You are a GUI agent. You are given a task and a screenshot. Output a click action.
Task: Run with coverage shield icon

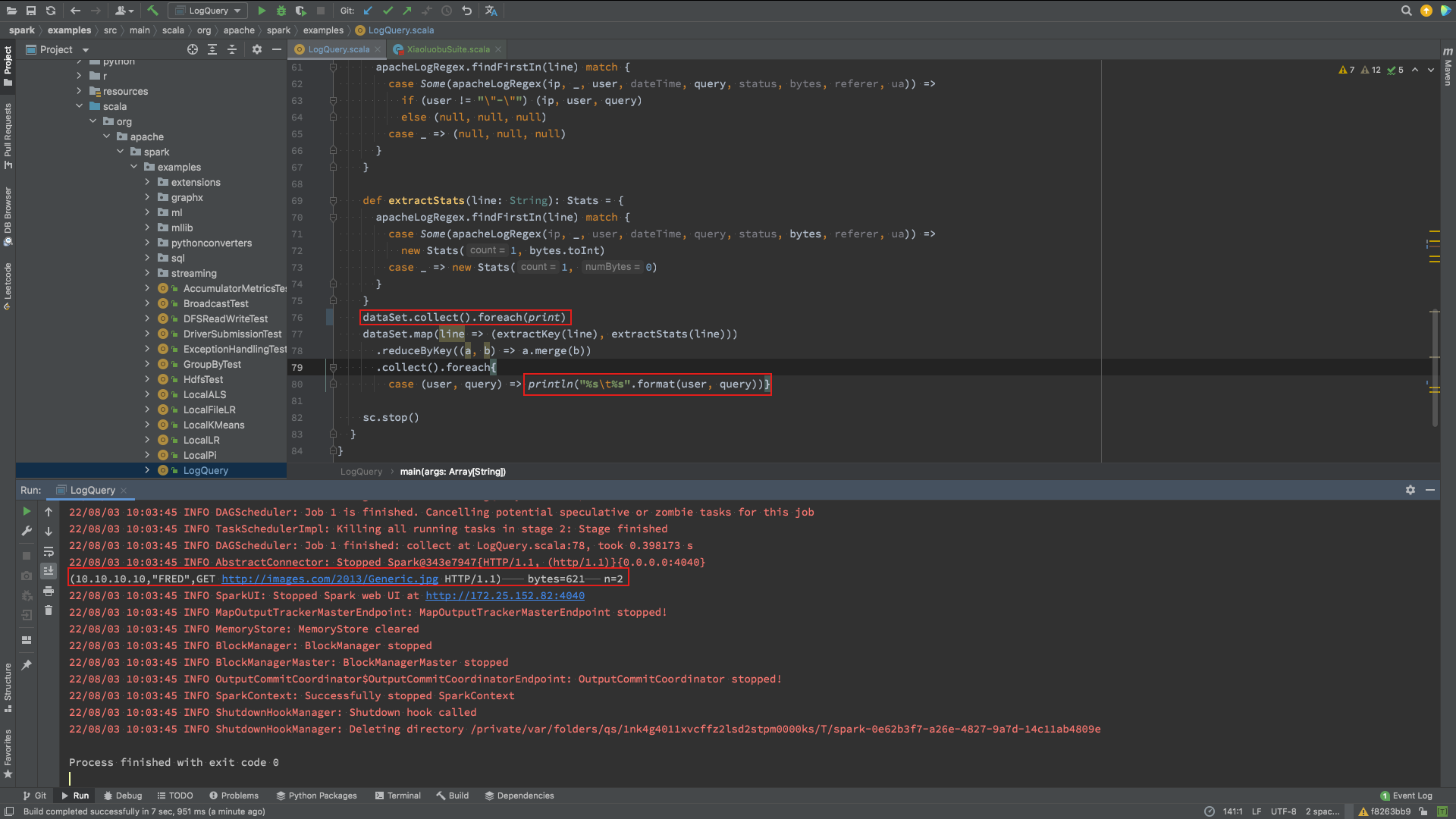(301, 11)
